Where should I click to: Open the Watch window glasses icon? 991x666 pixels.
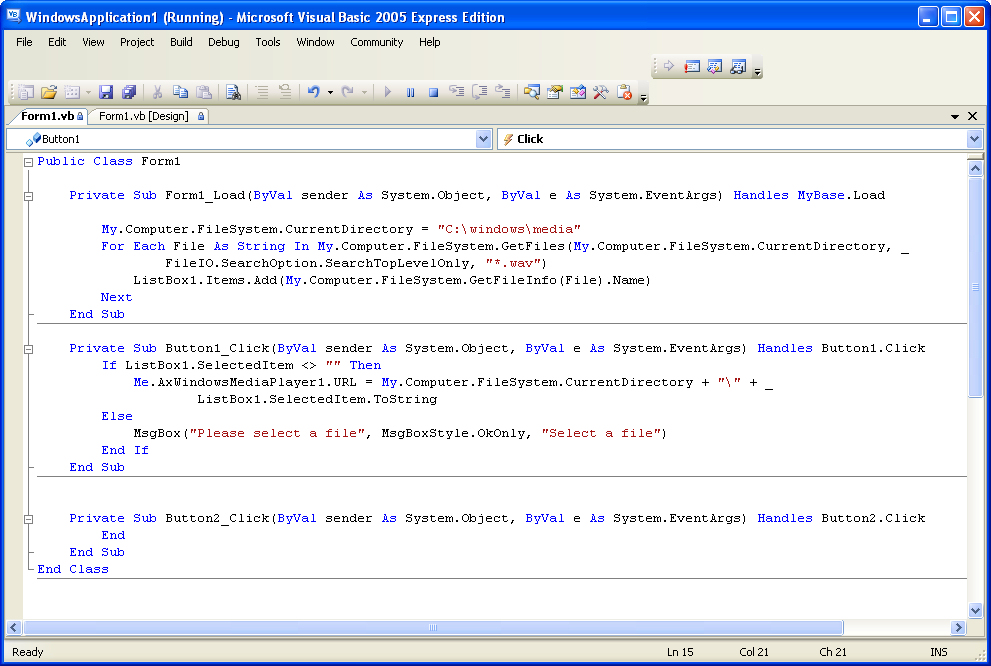tap(738, 66)
